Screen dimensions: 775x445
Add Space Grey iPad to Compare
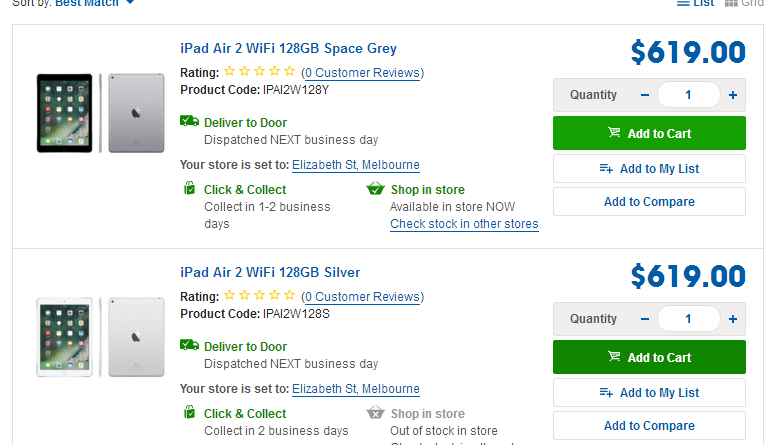(649, 202)
